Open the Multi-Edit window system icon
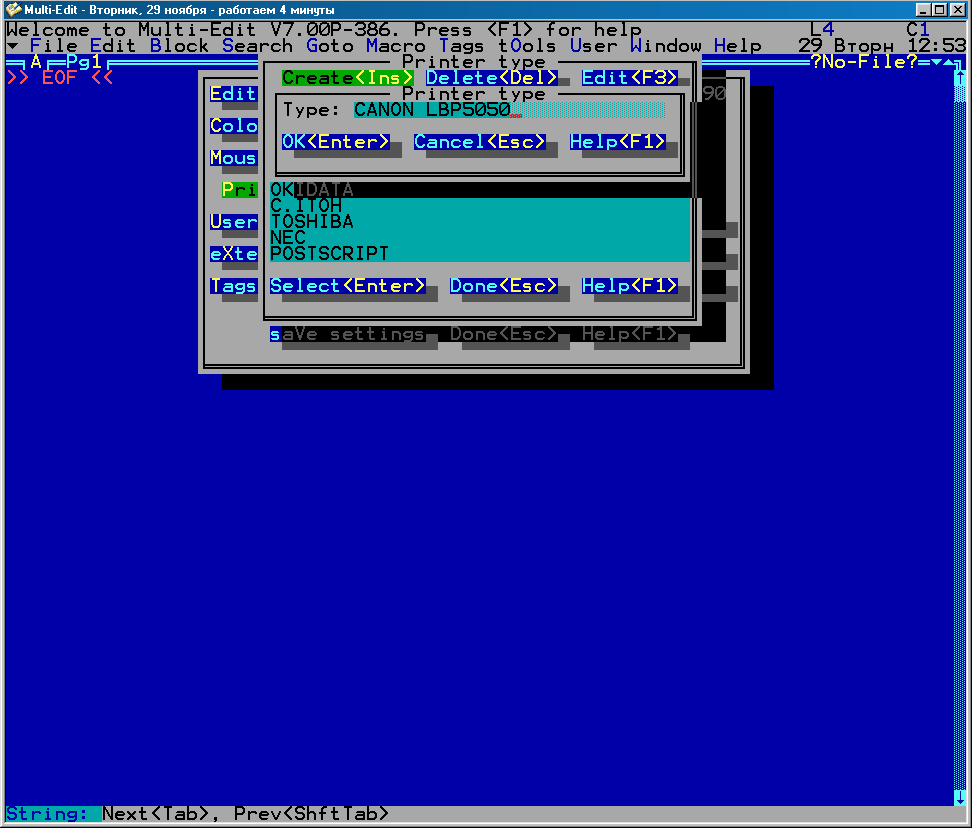Screen dimensions: 972x828 tap(13, 9)
